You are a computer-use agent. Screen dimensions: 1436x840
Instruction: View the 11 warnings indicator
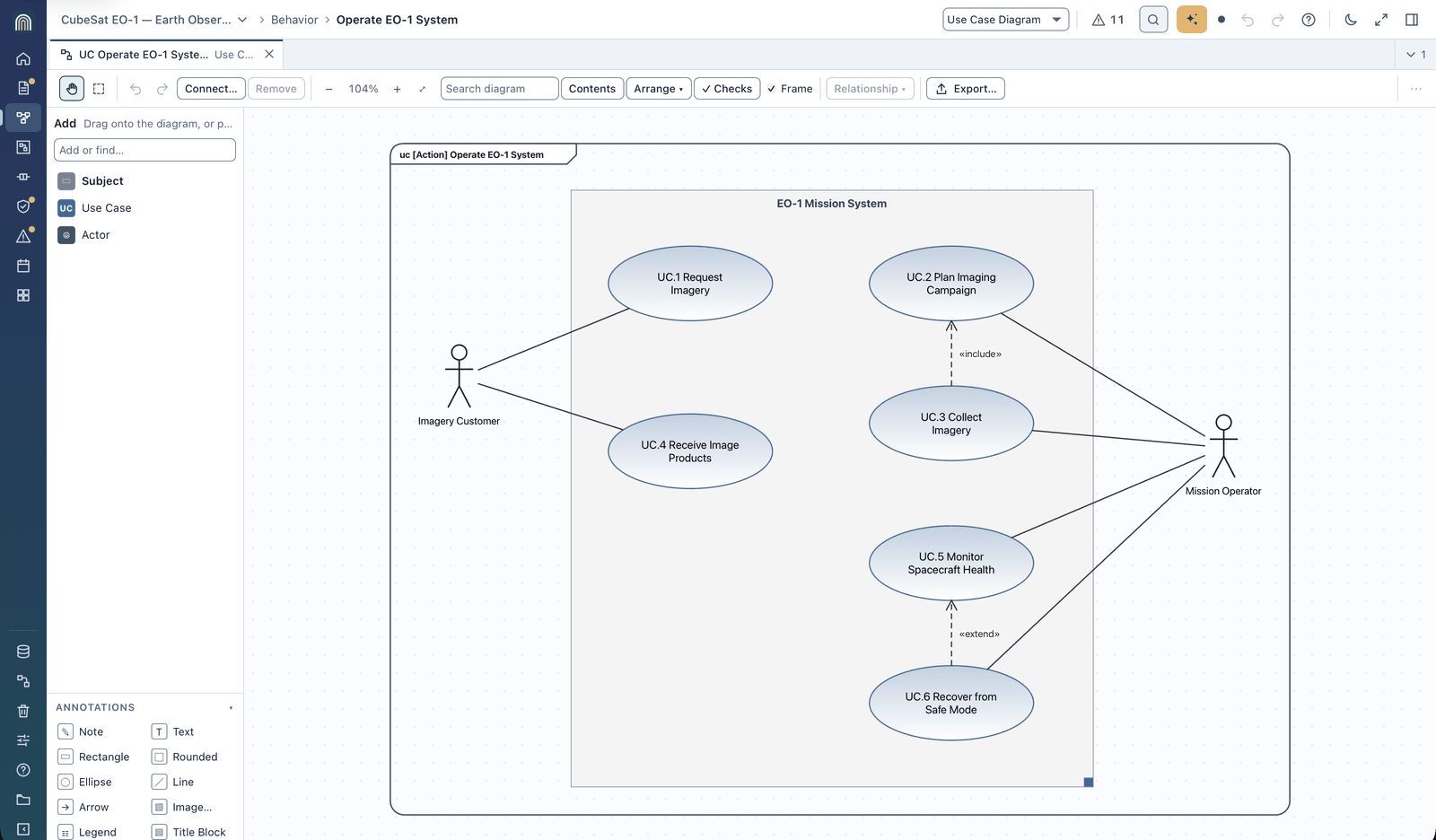coord(1108,20)
